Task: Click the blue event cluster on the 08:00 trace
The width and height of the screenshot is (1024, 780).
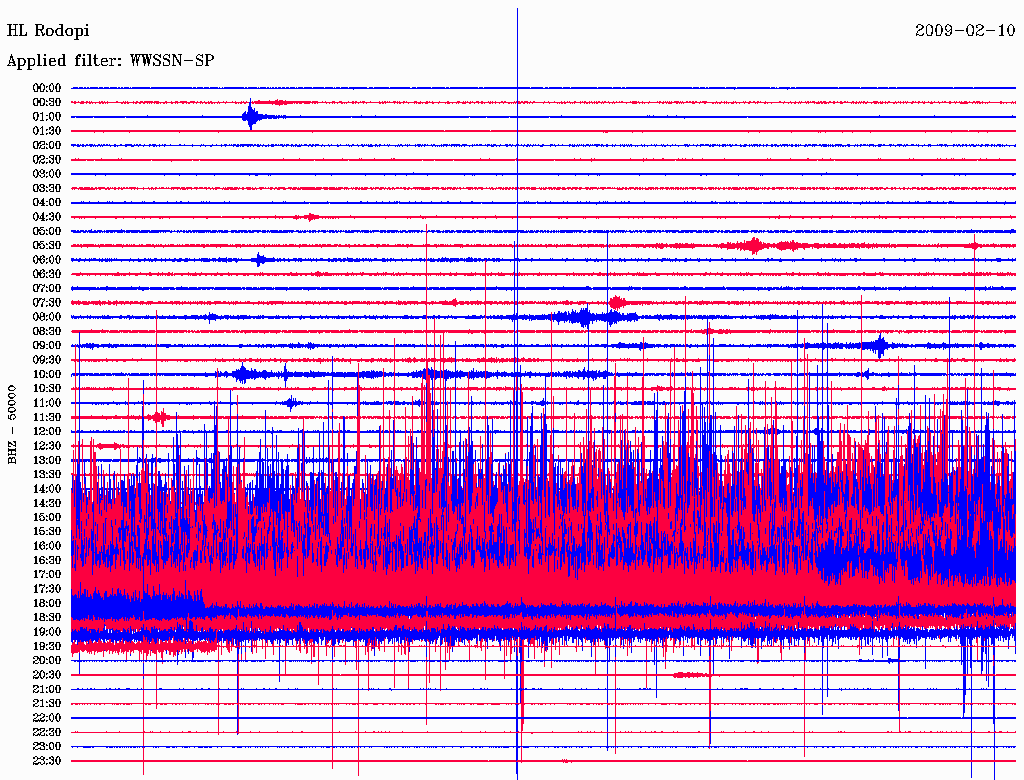Action: [x=594, y=317]
